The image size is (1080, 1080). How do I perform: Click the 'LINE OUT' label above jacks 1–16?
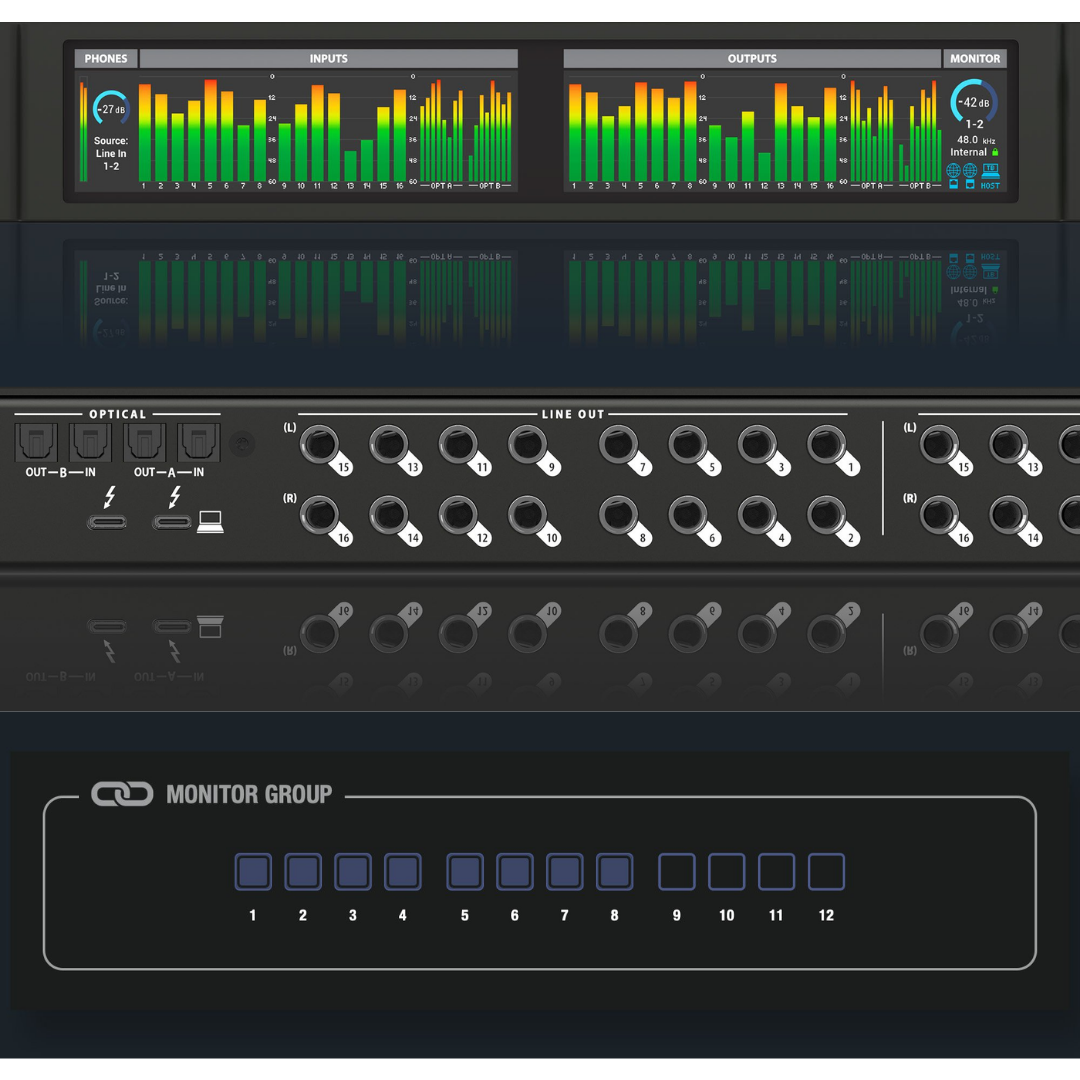(573, 414)
